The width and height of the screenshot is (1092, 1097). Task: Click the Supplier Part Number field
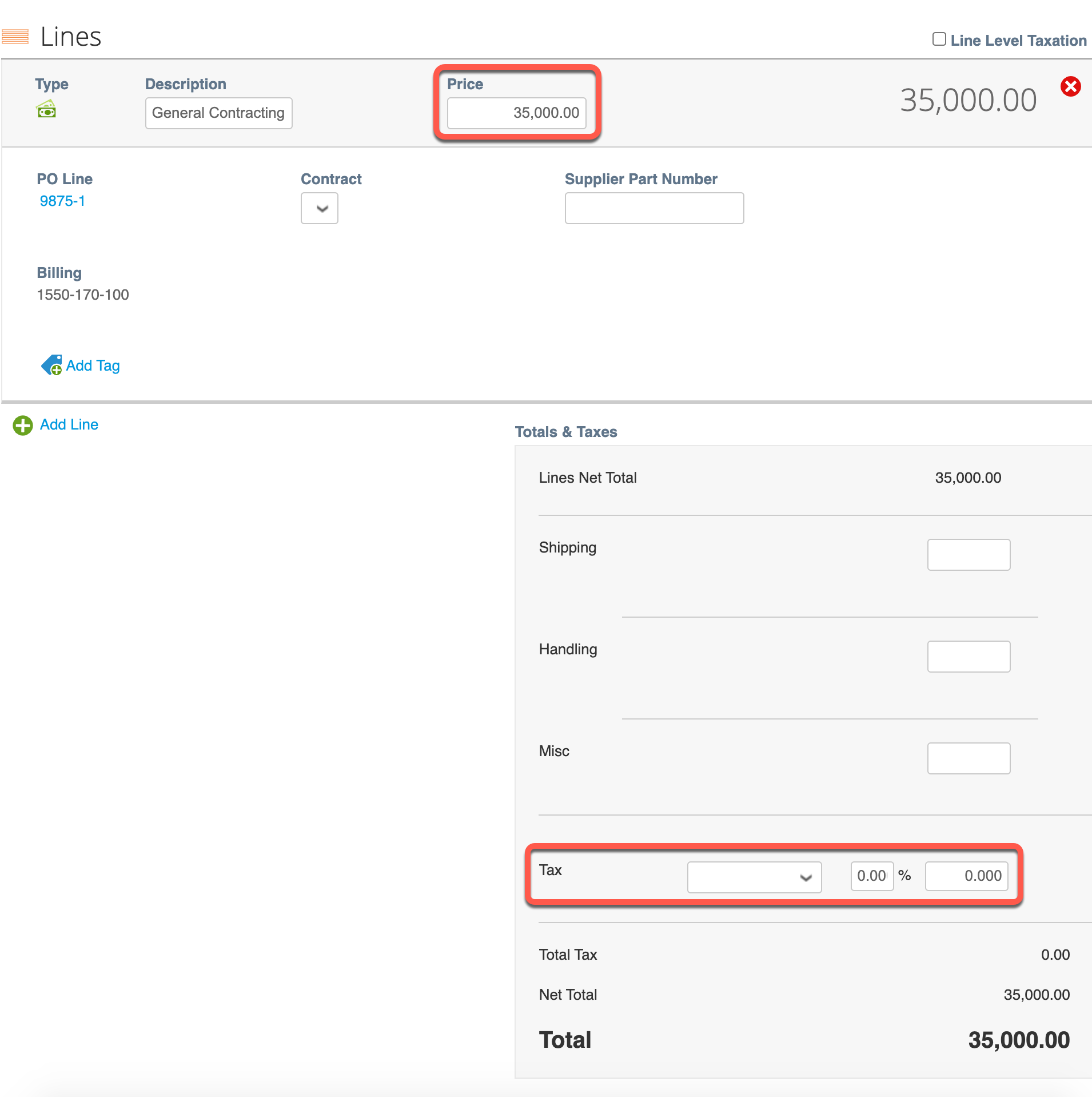(x=654, y=208)
